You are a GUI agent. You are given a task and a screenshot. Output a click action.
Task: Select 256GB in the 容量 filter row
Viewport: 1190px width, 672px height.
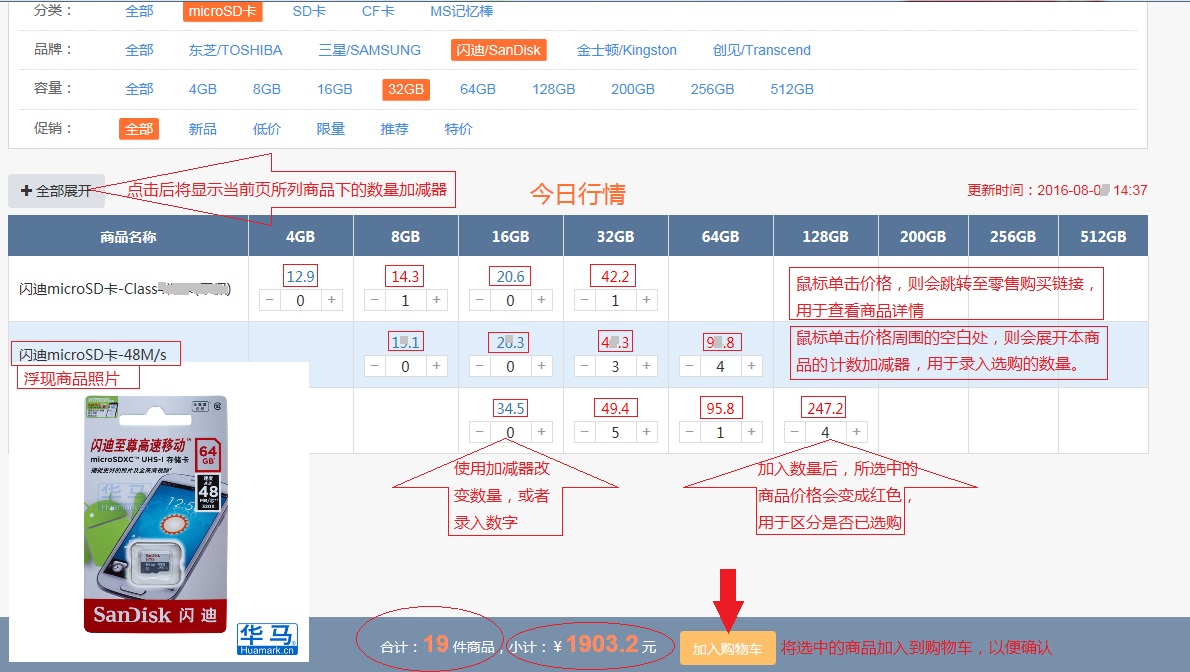pyautogui.click(x=713, y=89)
